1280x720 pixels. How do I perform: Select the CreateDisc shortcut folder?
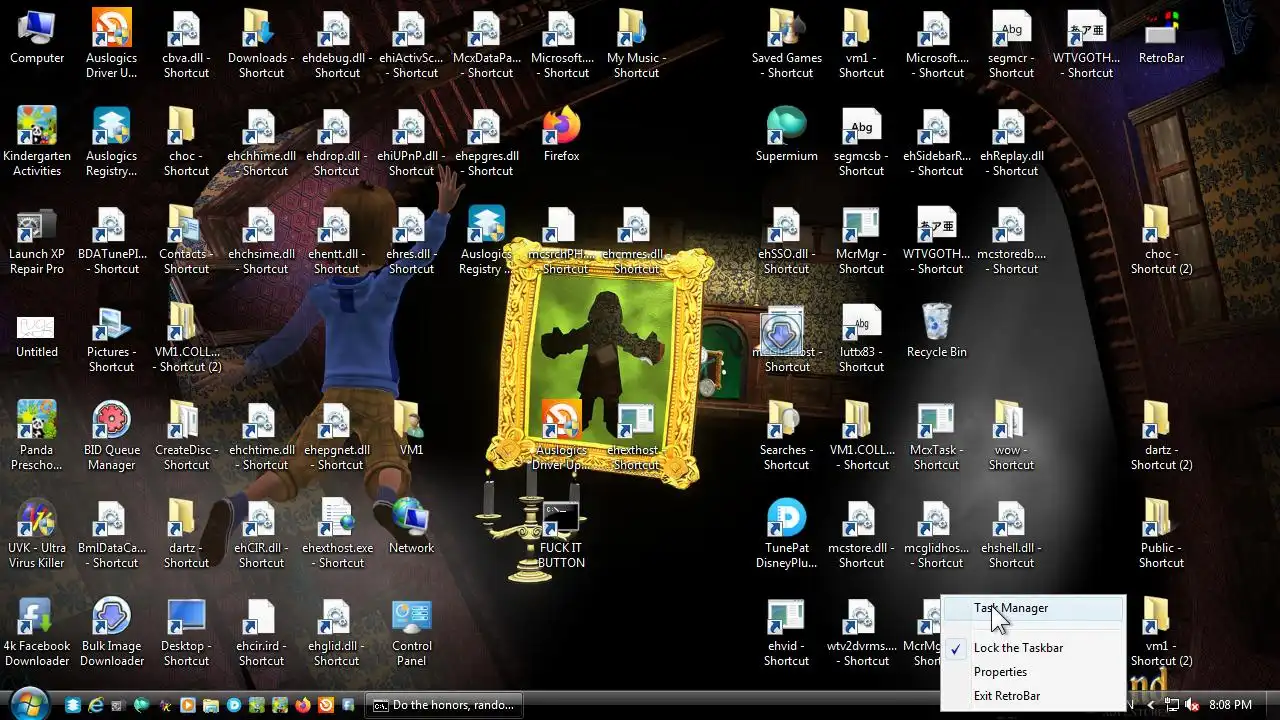(x=187, y=437)
